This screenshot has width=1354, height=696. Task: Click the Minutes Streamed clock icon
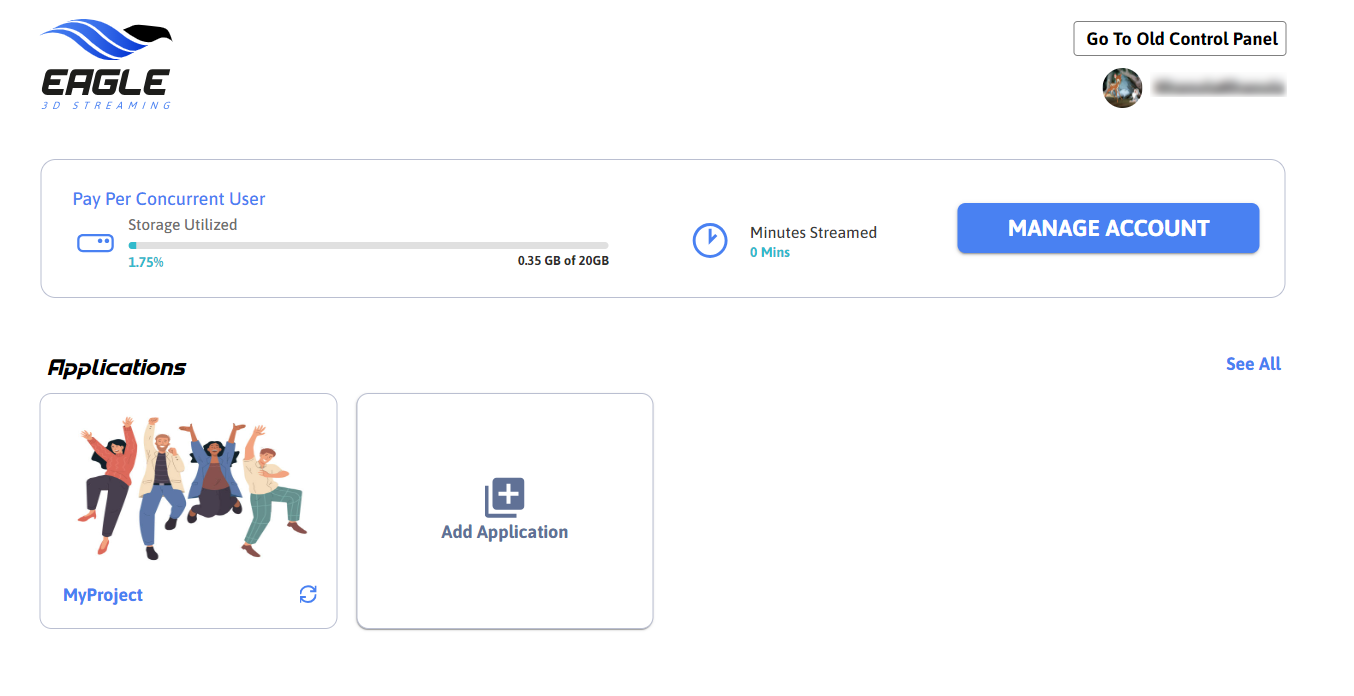710,241
